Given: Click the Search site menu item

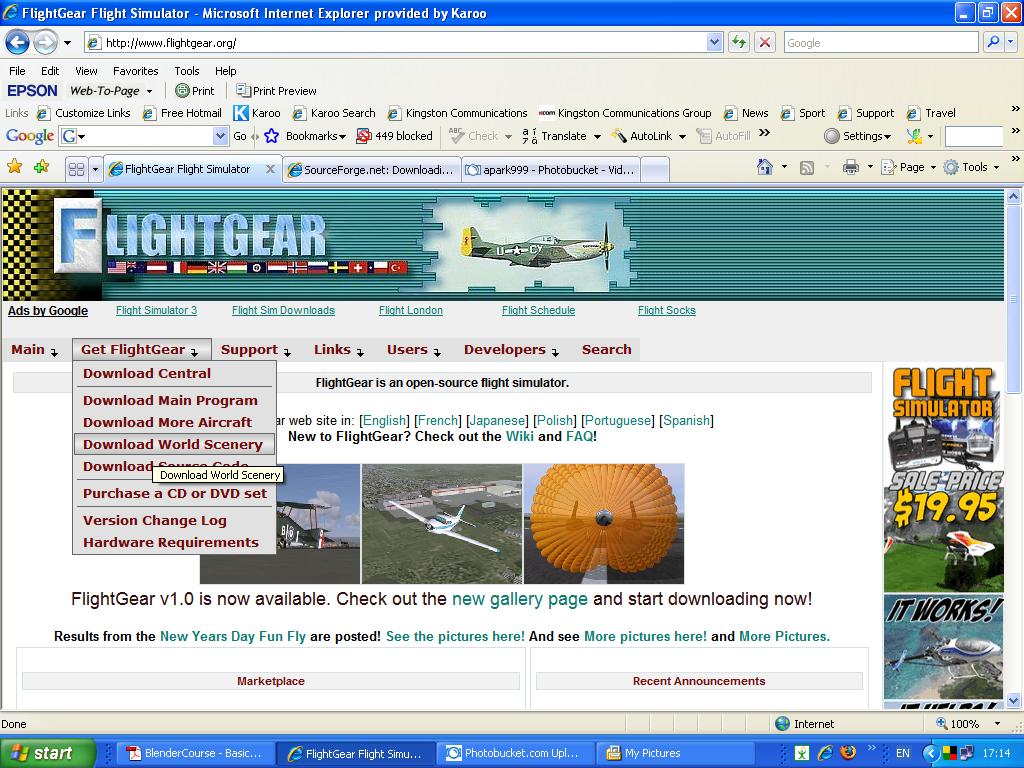Looking at the screenshot, I should click(606, 350).
